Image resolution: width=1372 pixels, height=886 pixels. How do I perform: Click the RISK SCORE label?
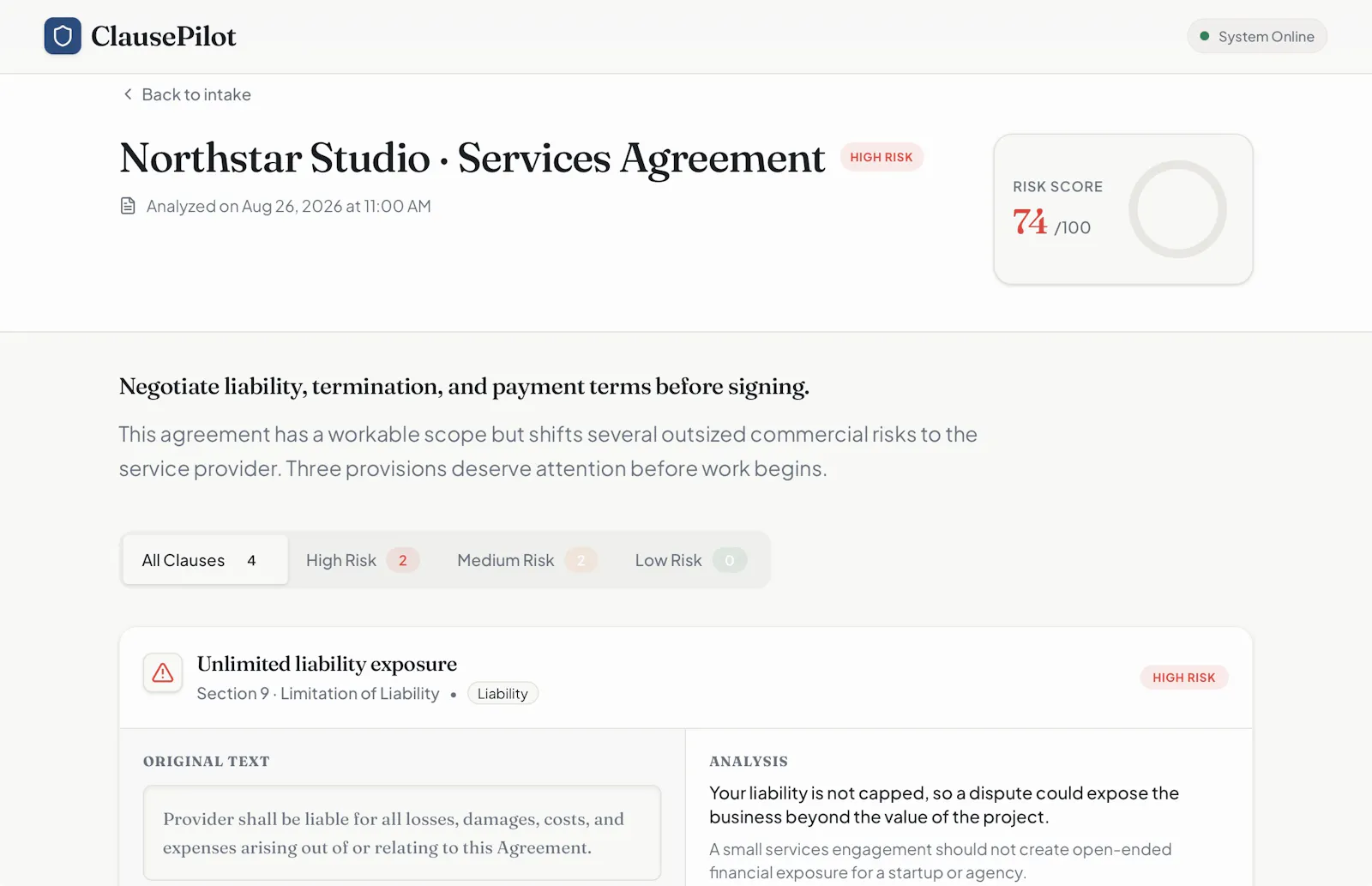(1057, 187)
